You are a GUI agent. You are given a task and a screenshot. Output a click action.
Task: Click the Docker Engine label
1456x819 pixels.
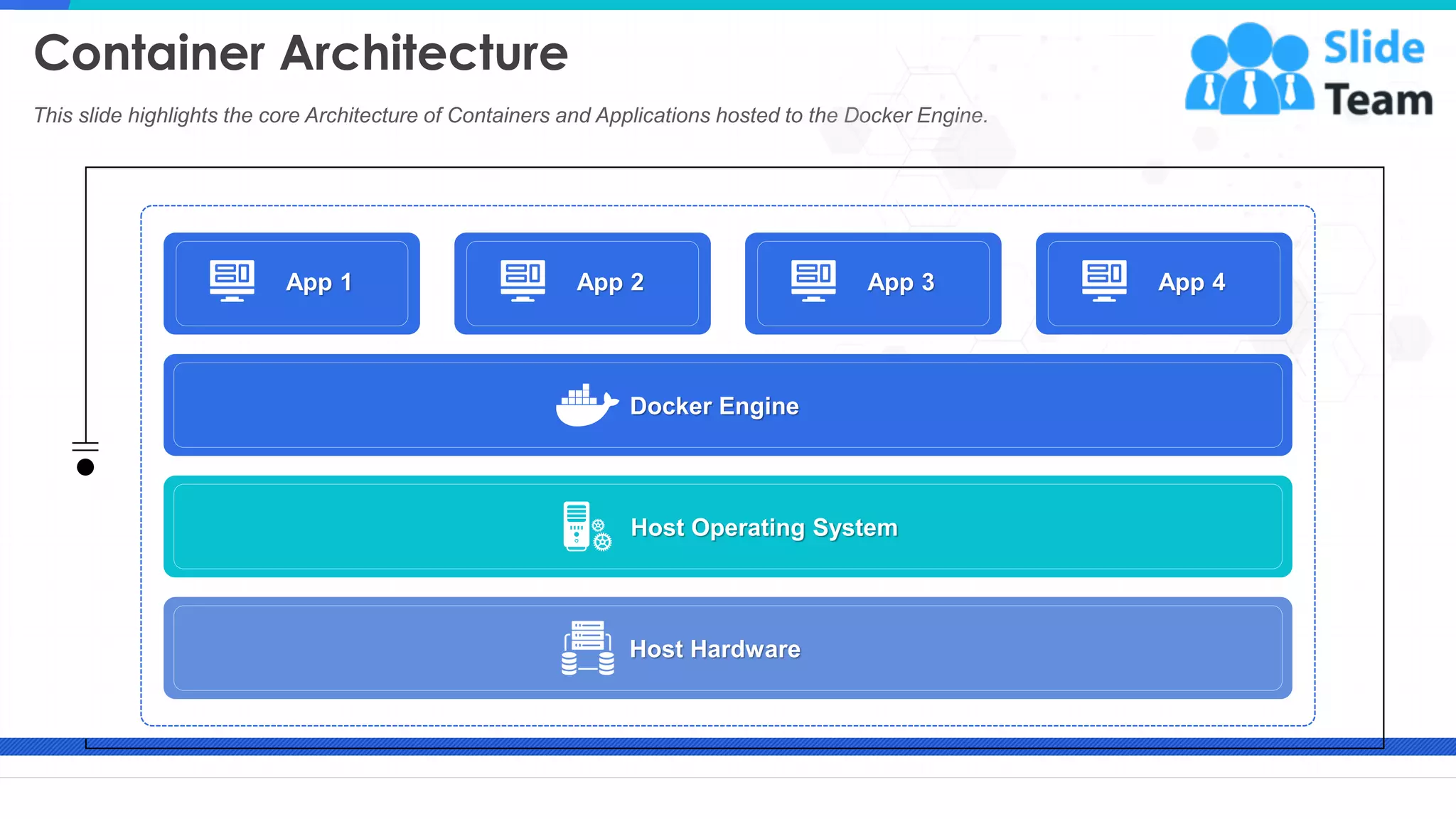(714, 406)
